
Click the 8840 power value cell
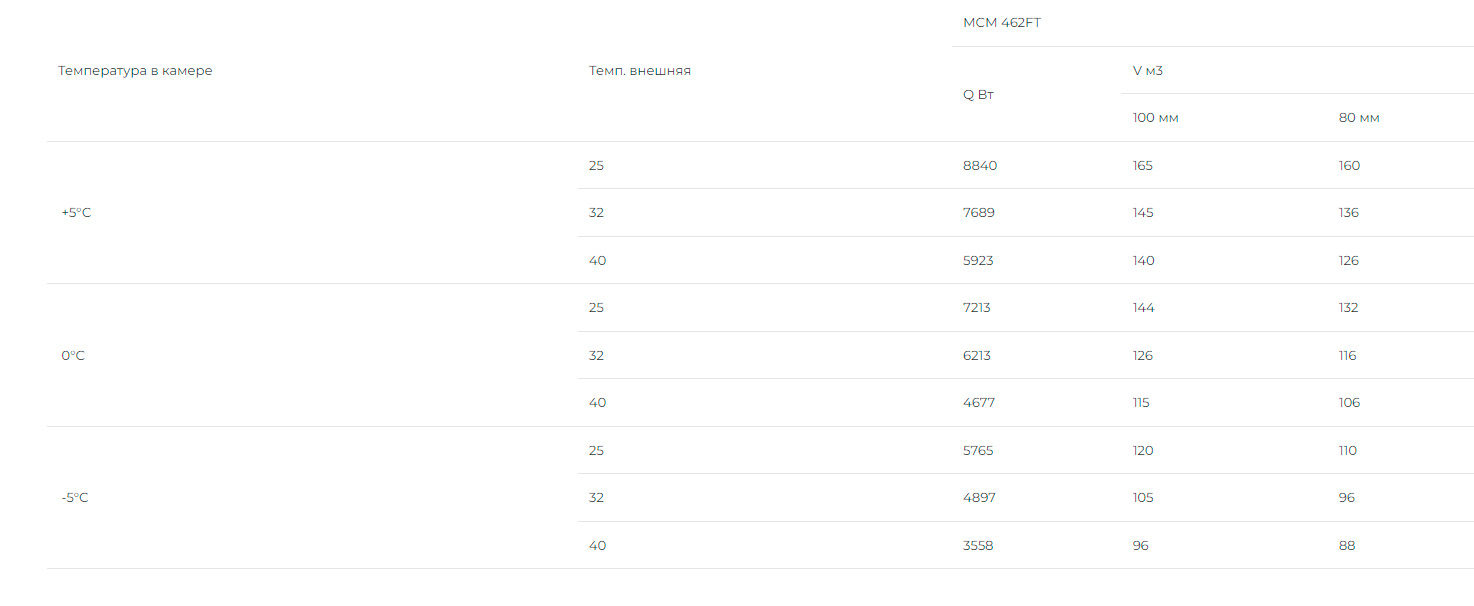click(980, 166)
